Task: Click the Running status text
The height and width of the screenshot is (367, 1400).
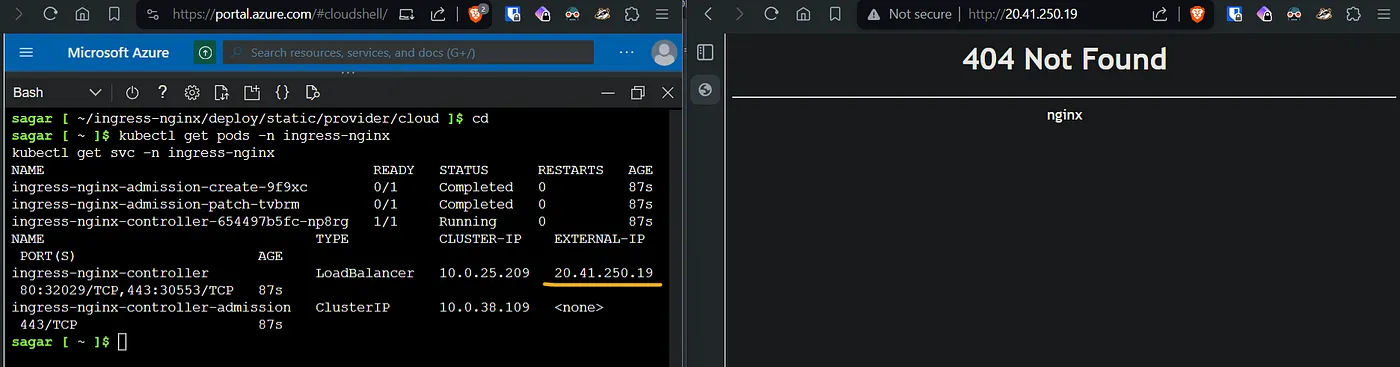Action: tap(468, 221)
